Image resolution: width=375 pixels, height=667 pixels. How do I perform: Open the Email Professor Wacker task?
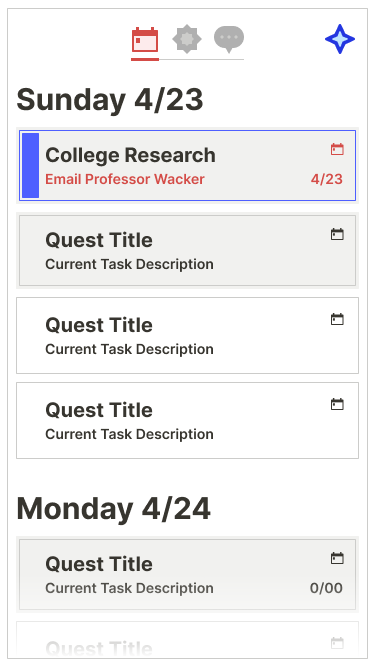coord(125,179)
